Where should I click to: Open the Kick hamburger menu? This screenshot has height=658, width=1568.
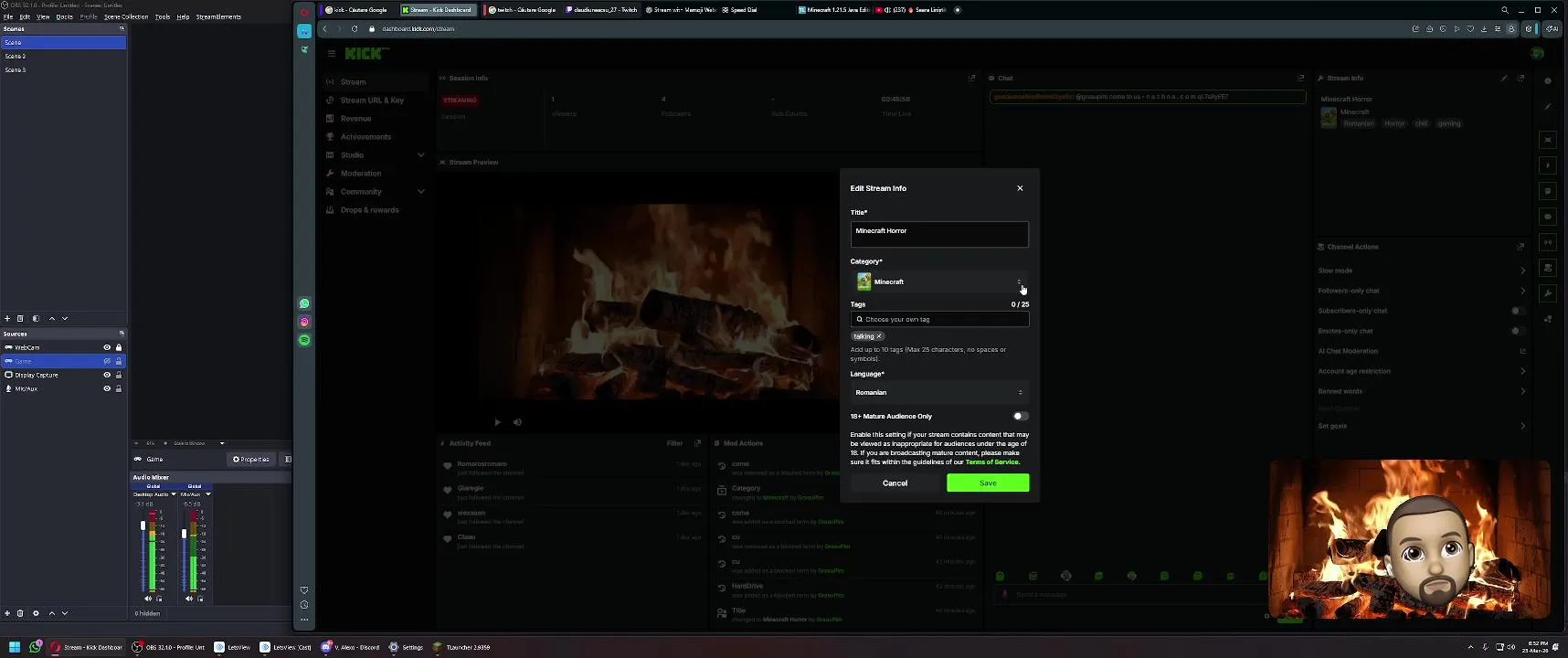(x=332, y=53)
